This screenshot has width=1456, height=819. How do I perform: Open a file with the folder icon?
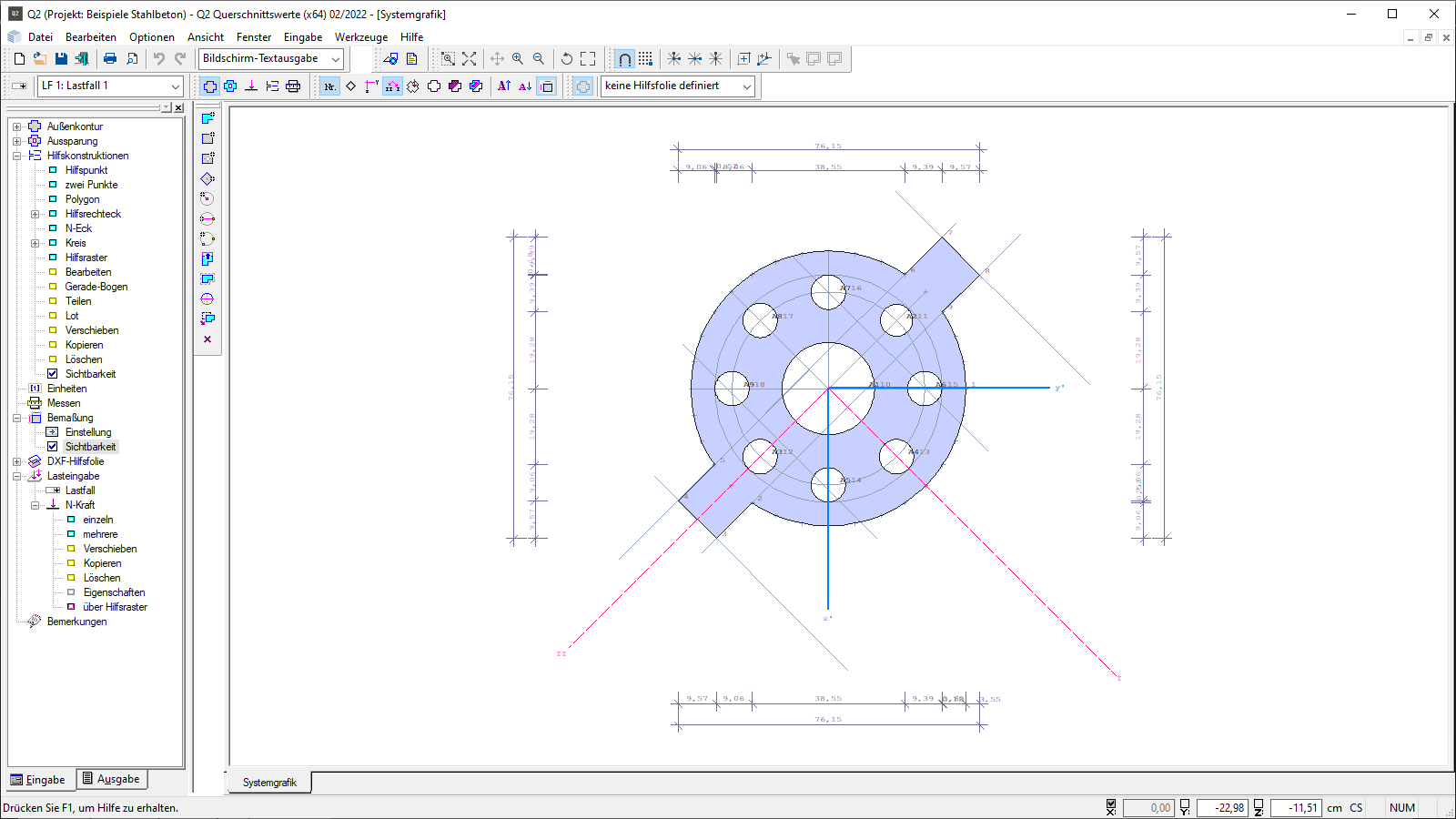pyautogui.click(x=40, y=58)
